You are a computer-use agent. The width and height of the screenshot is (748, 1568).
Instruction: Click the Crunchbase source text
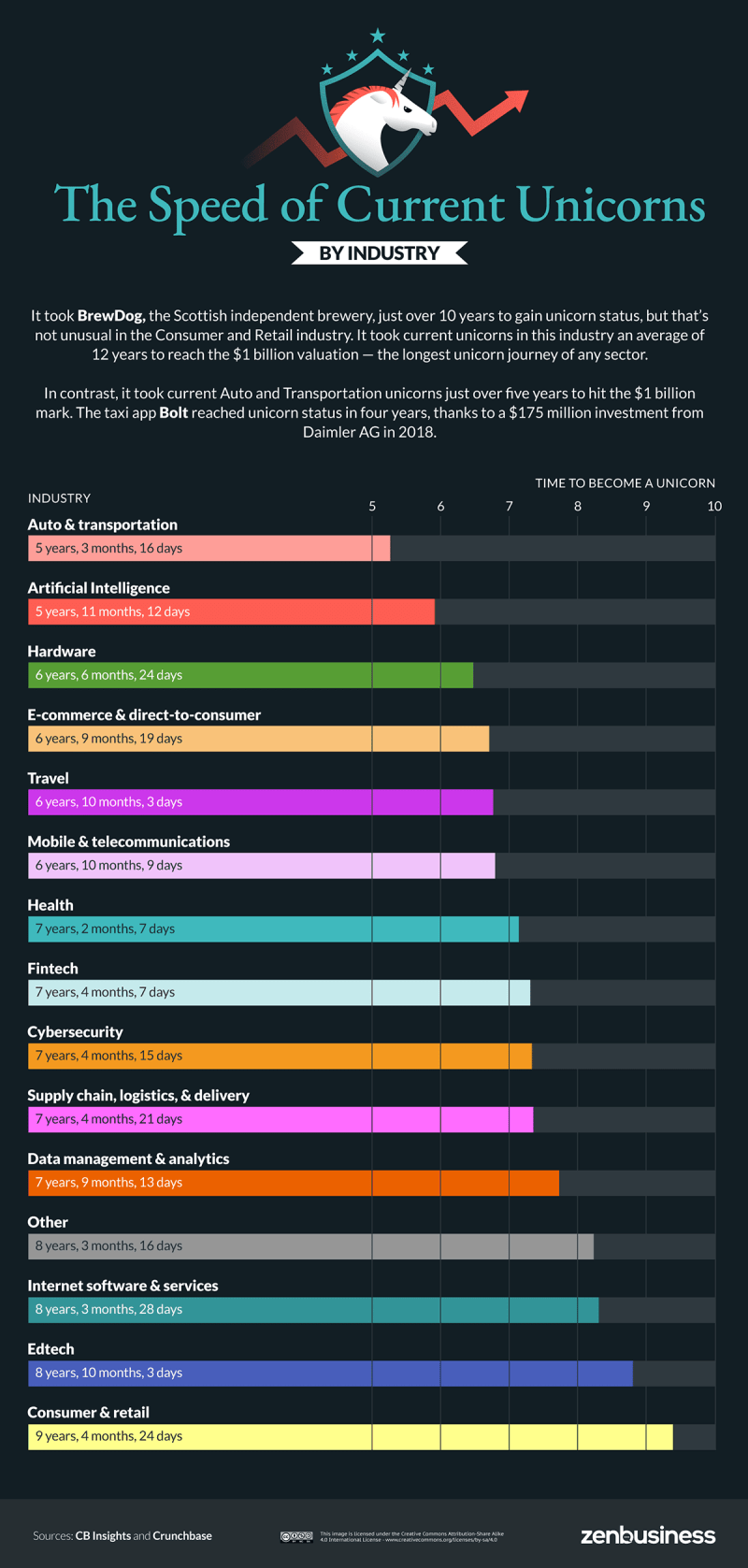(182, 1535)
